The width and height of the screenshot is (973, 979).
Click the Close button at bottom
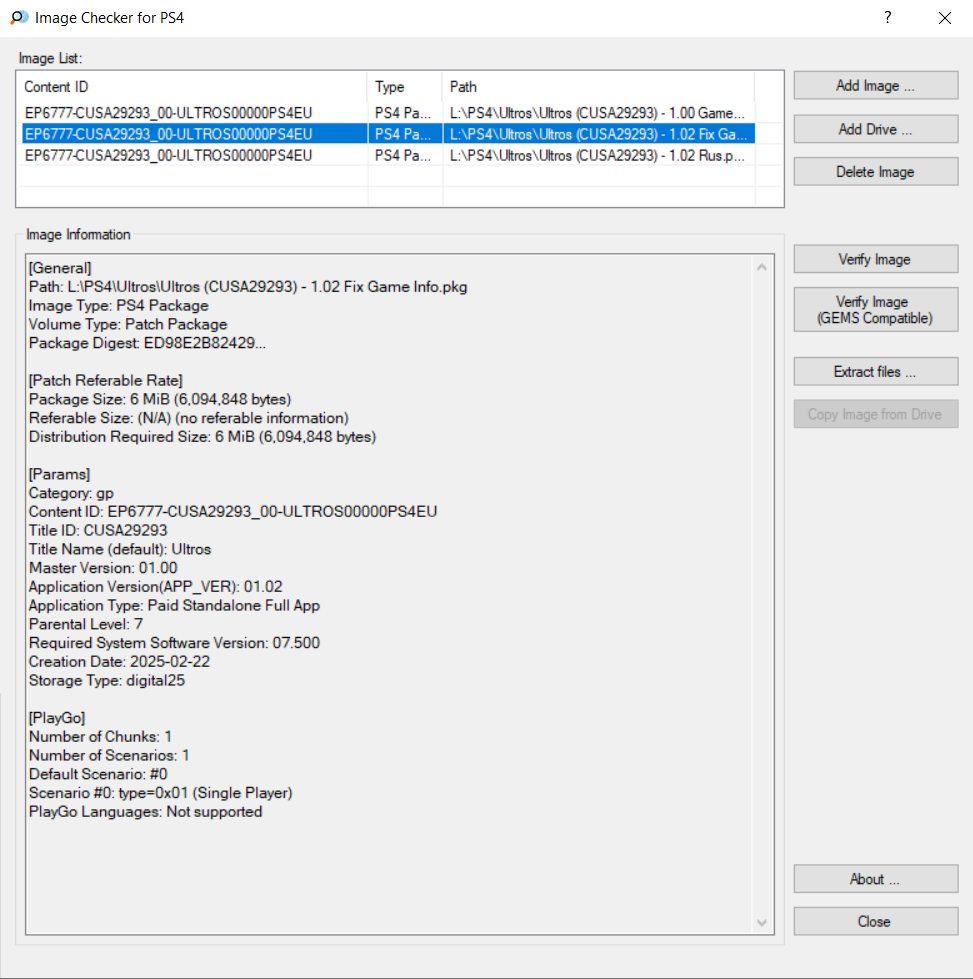pos(876,922)
